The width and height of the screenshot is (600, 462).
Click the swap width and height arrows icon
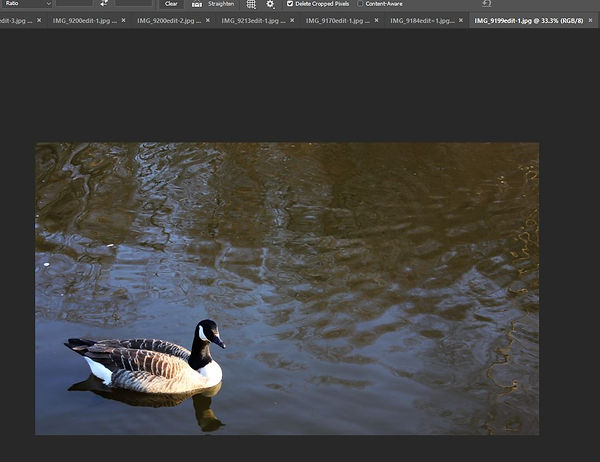(x=104, y=3)
